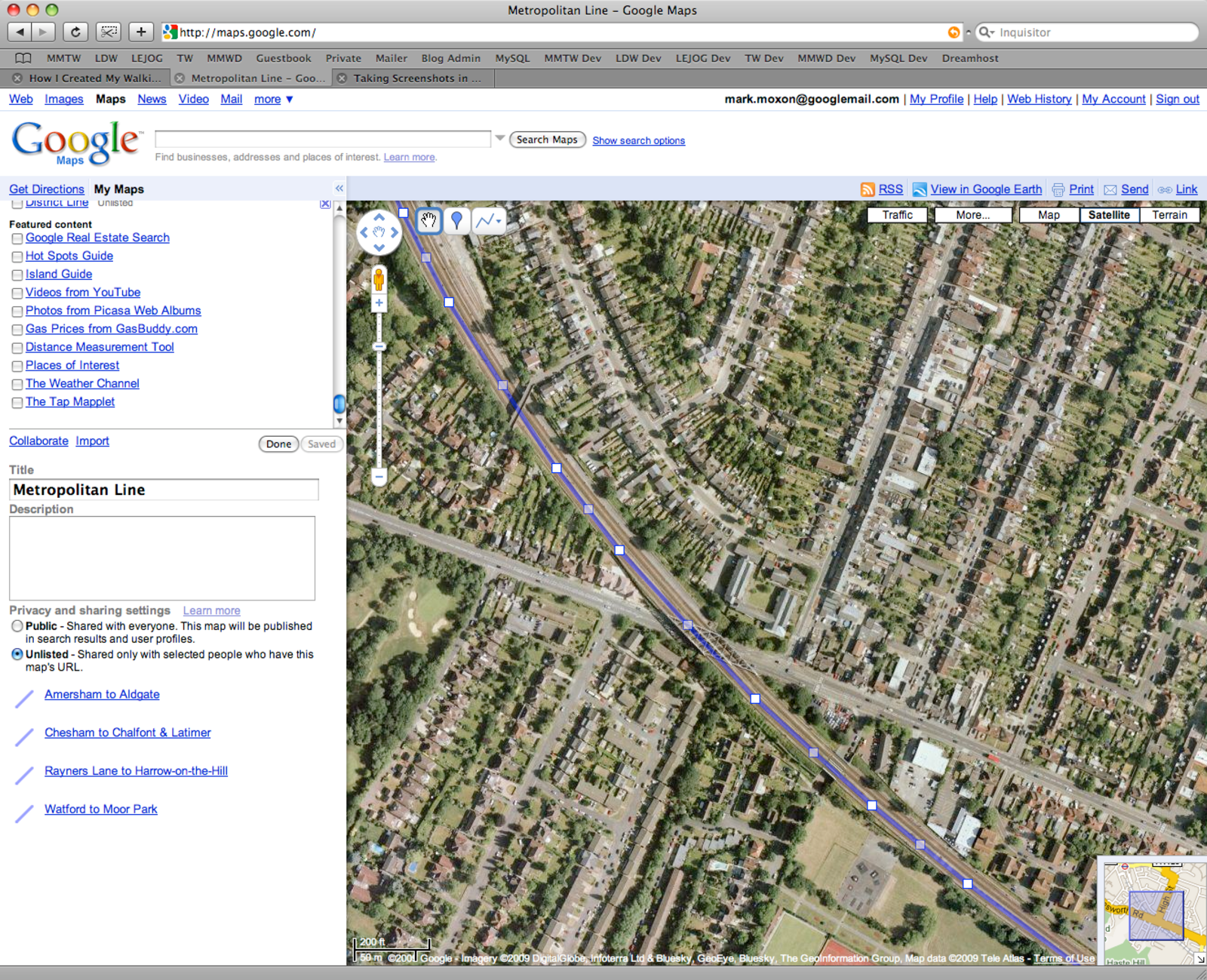1207x980 pixels.
Task: Enable Island Guide checkbox
Action: 17,275
